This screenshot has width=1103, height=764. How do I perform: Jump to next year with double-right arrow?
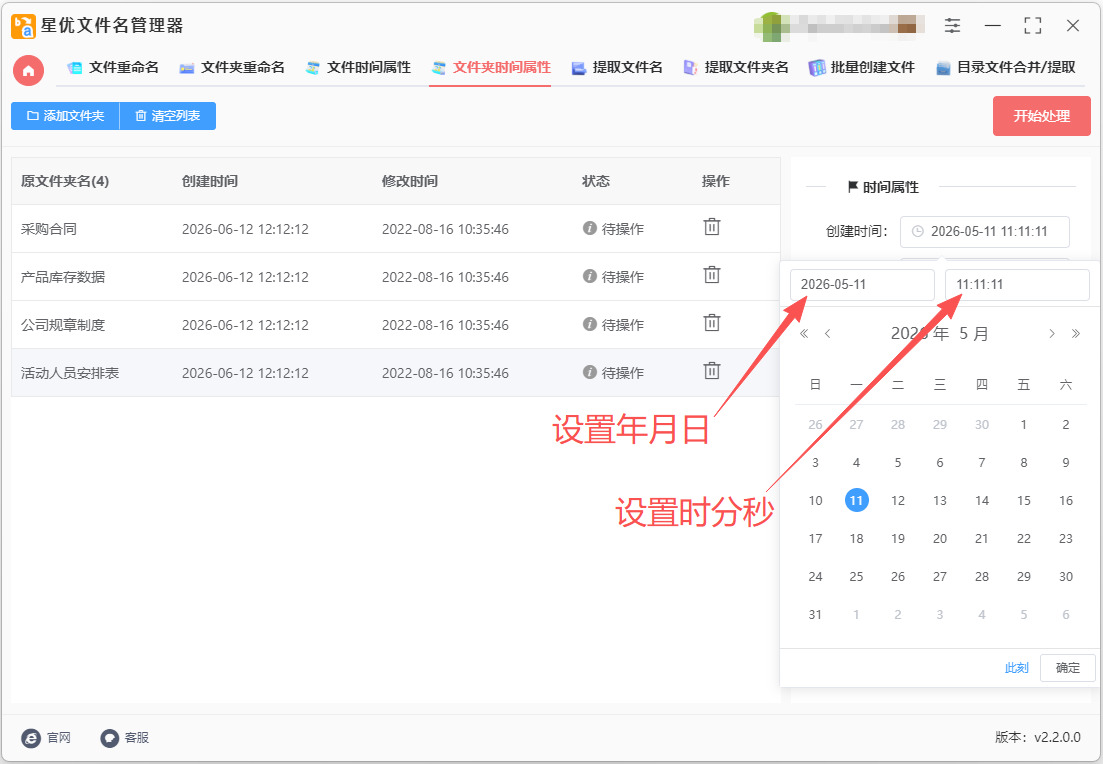(1076, 333)
